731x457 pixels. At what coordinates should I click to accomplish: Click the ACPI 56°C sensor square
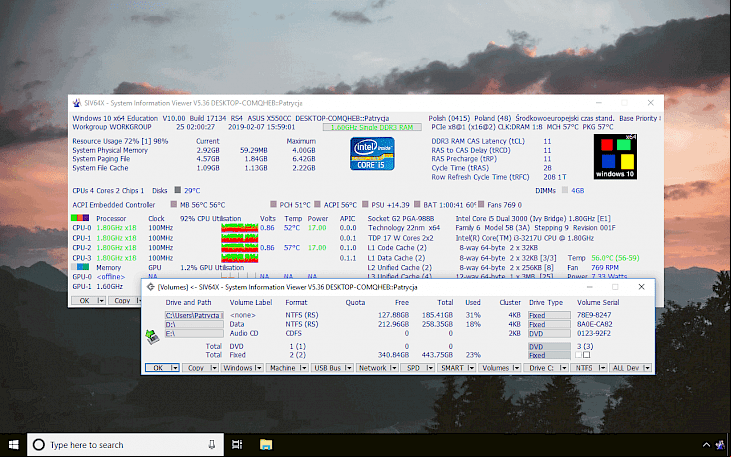317,204
